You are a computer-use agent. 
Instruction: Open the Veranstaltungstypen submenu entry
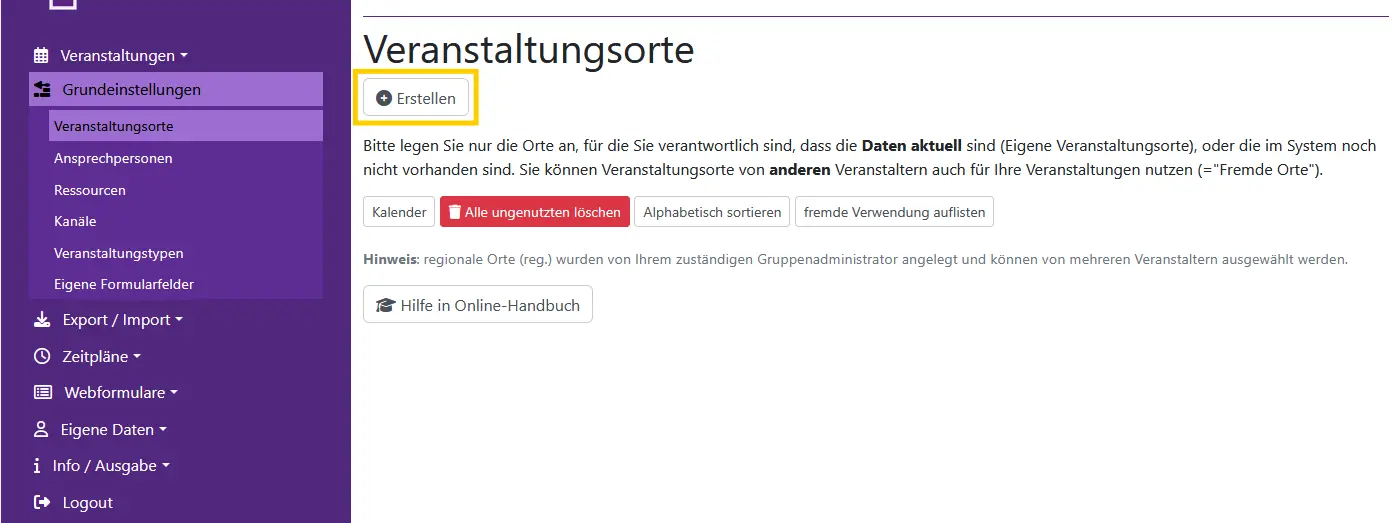tap(119, 253)
